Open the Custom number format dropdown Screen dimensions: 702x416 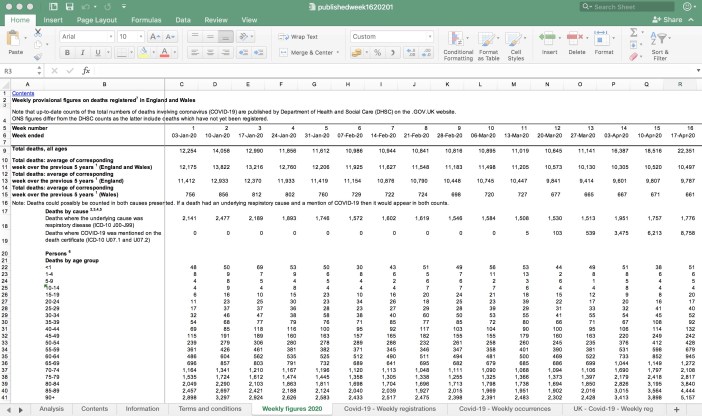pos(430,37)
